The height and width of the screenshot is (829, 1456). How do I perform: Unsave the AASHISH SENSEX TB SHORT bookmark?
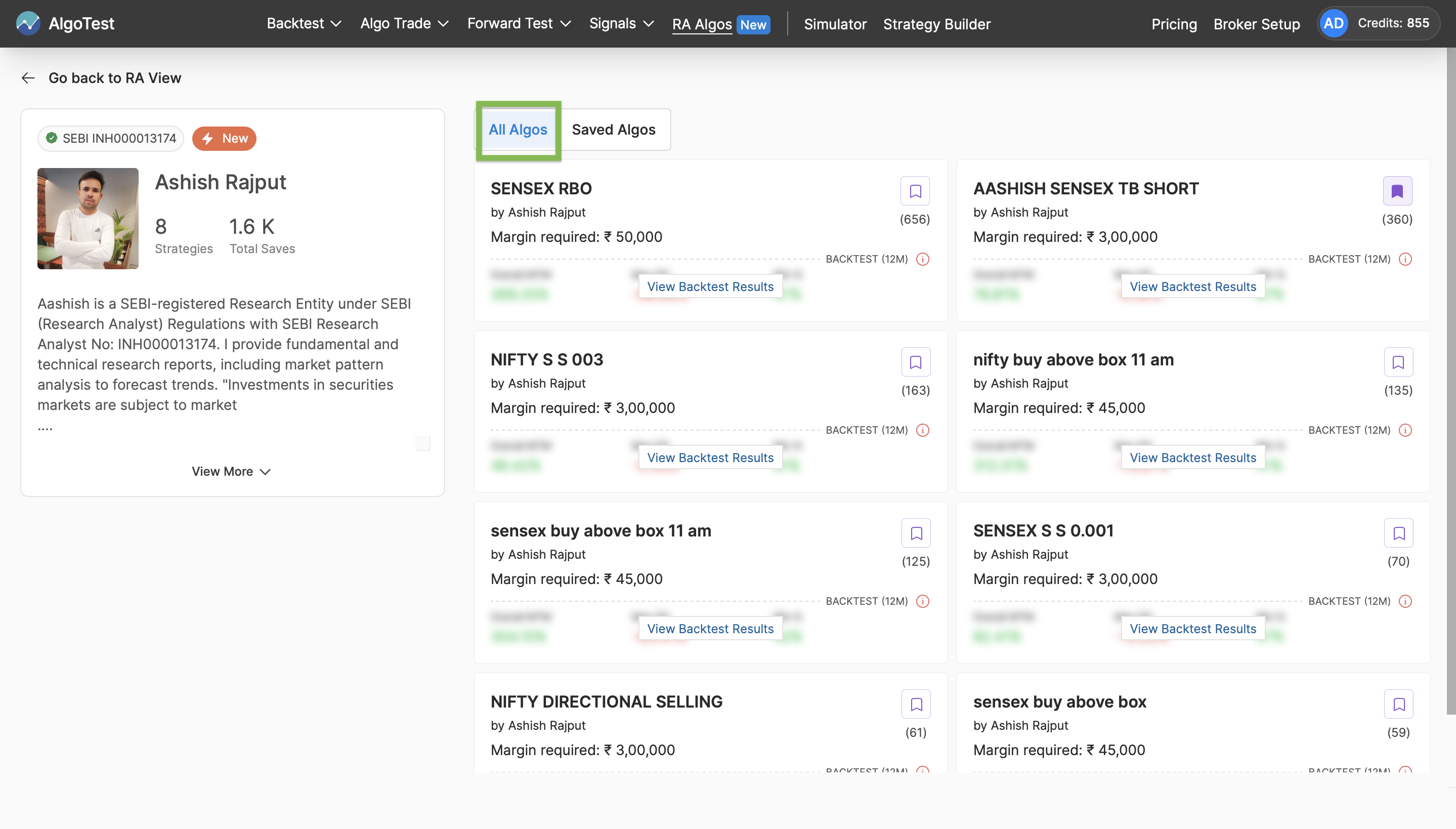pyautogui.click(x=1397, y=191)
